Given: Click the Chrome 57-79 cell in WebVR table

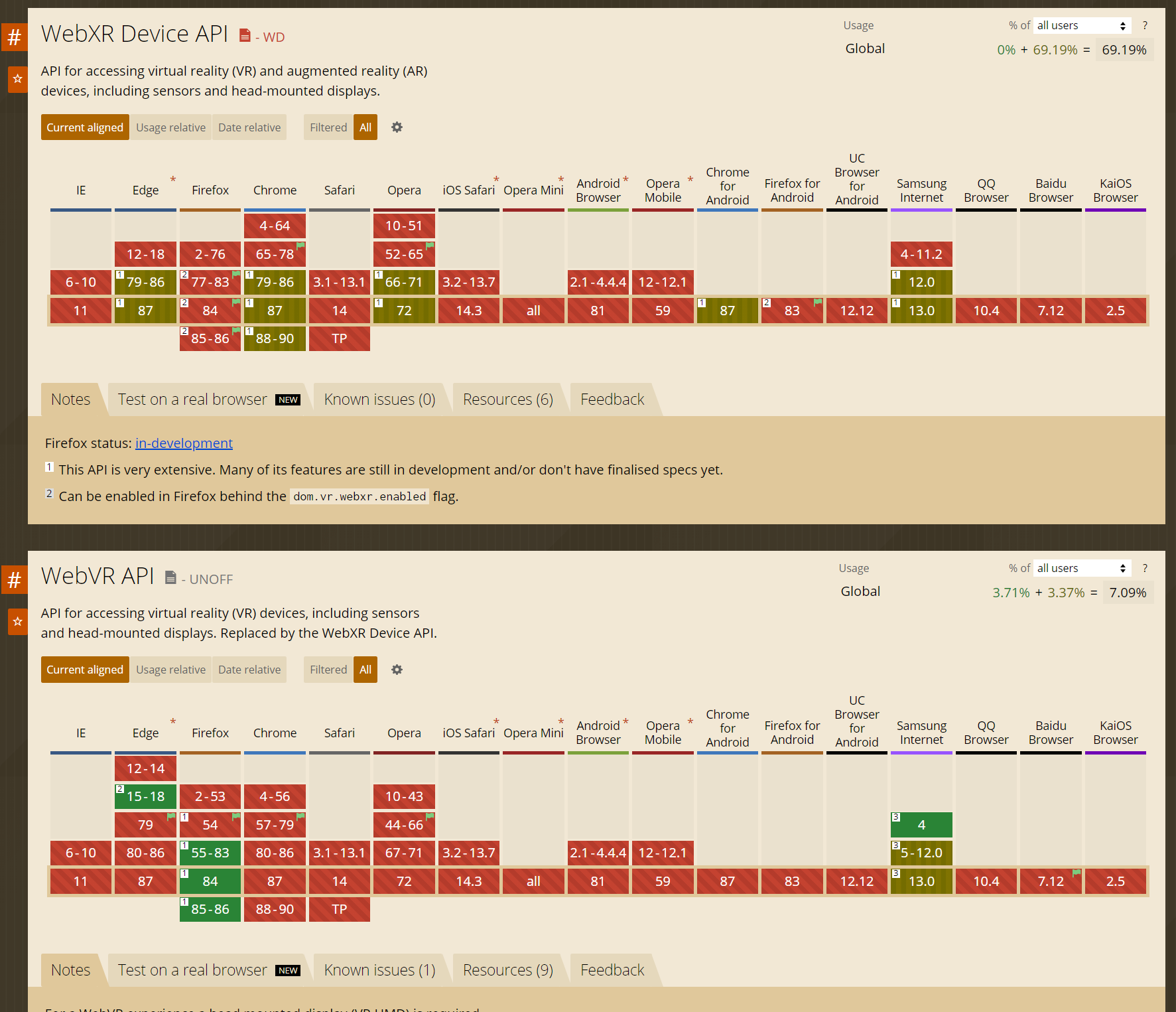Looking at the screenshot, I should pyautogui.click(x=275, y=825).
